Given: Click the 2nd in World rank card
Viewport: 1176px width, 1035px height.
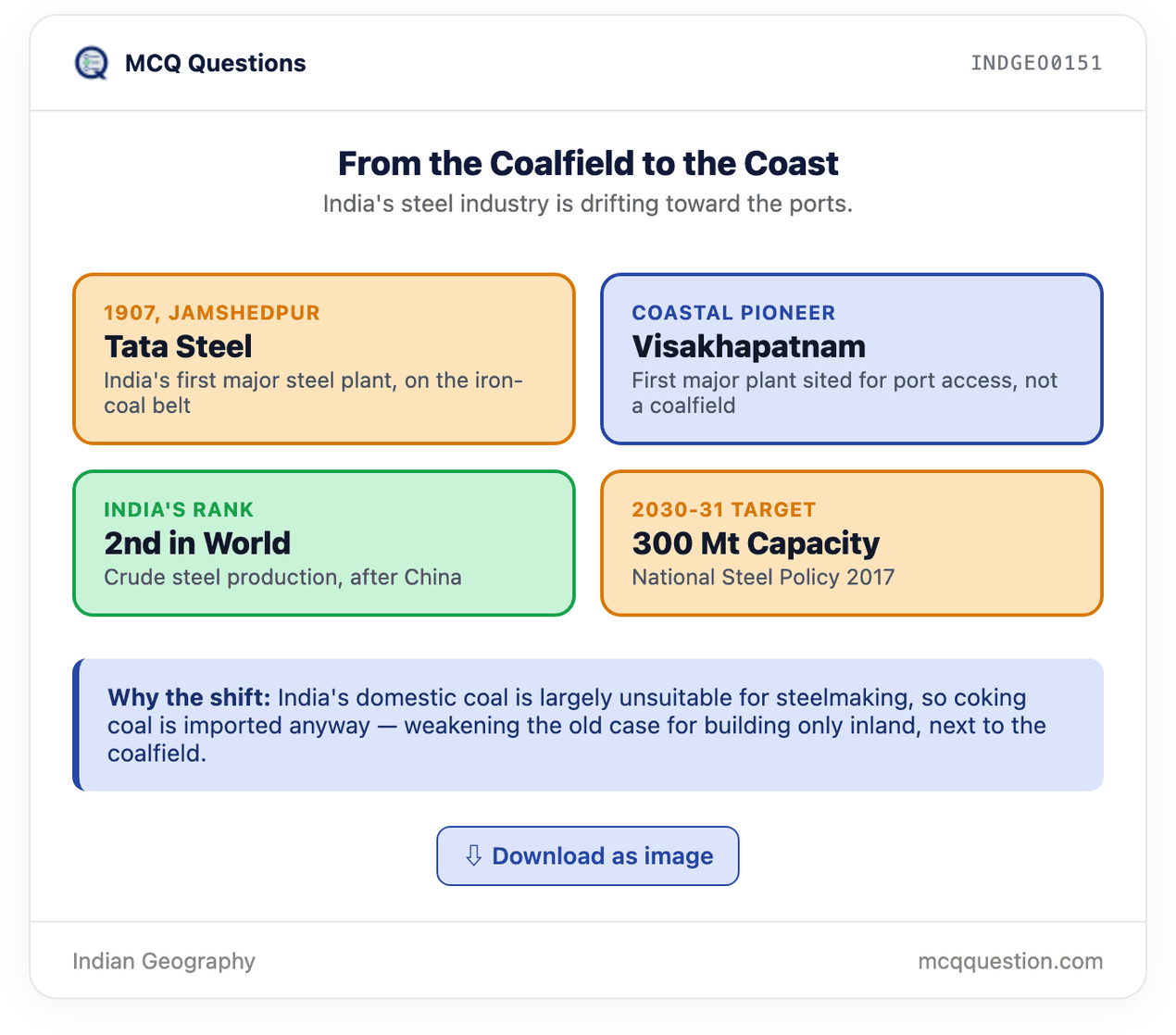Looking at the screenshot, I should click(x=324, y=543).
